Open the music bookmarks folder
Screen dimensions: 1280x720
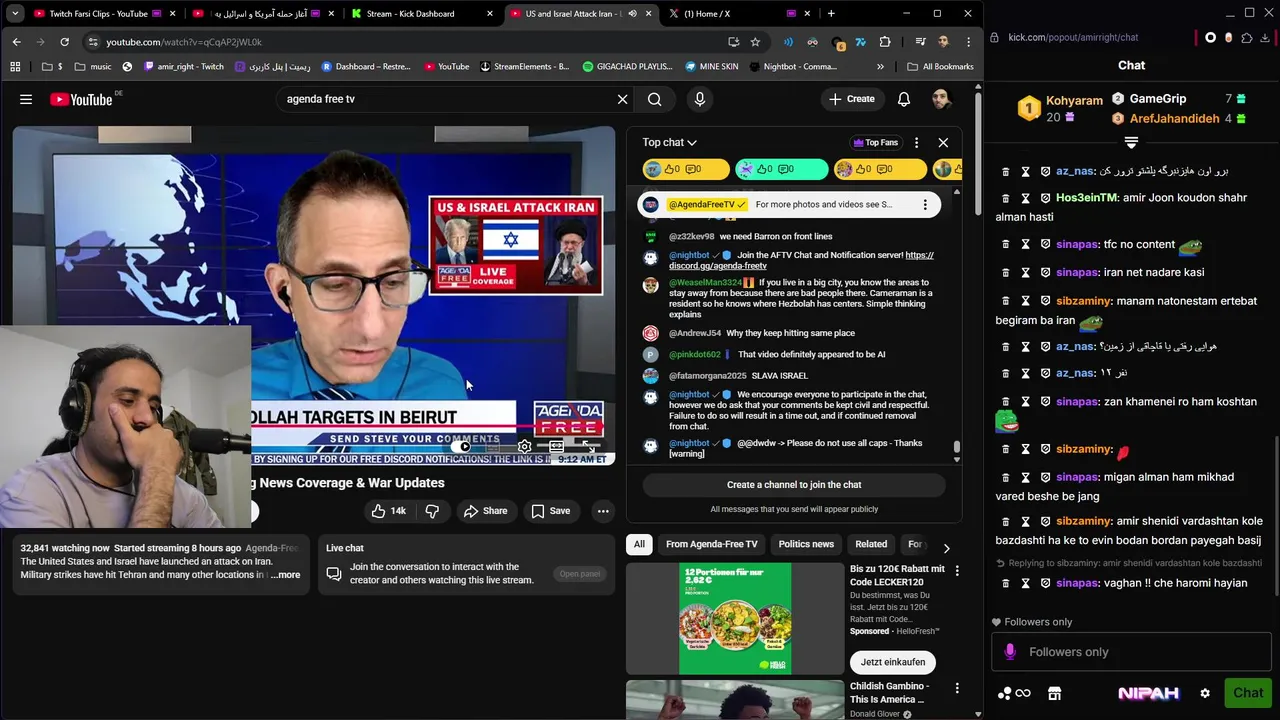(x=93, y=67)
